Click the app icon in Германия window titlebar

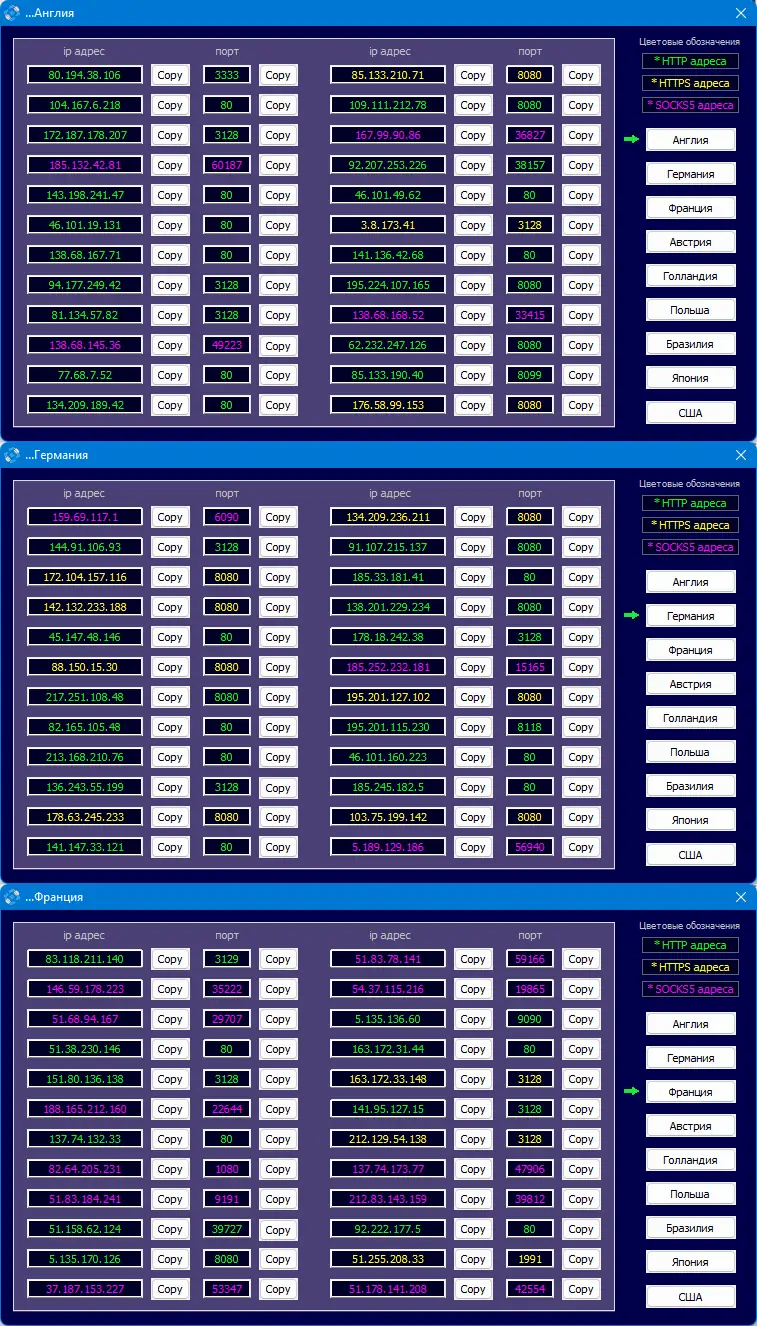tap(12, 455)
